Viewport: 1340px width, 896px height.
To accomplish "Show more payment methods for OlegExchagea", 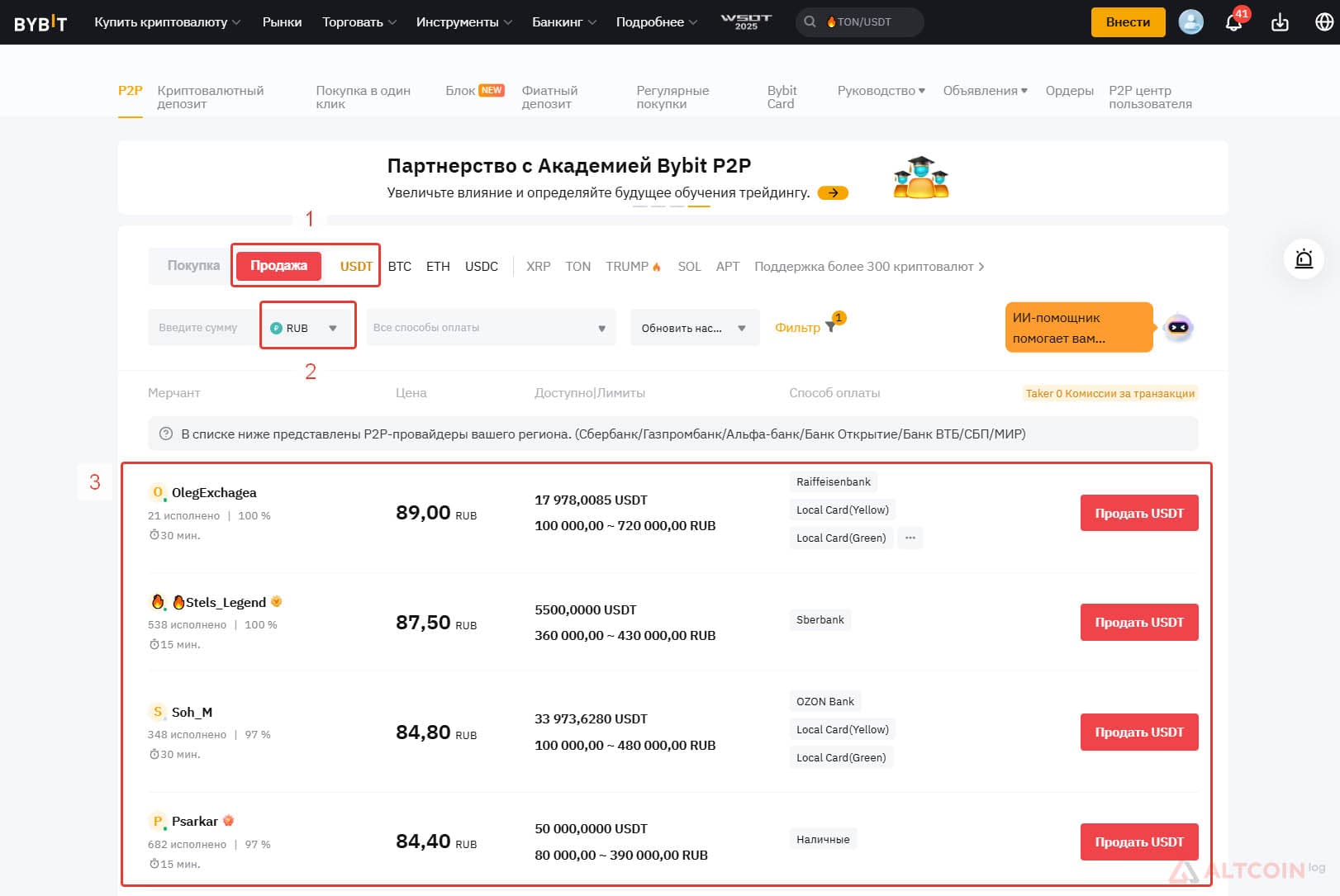I will [x=910, y=538].
